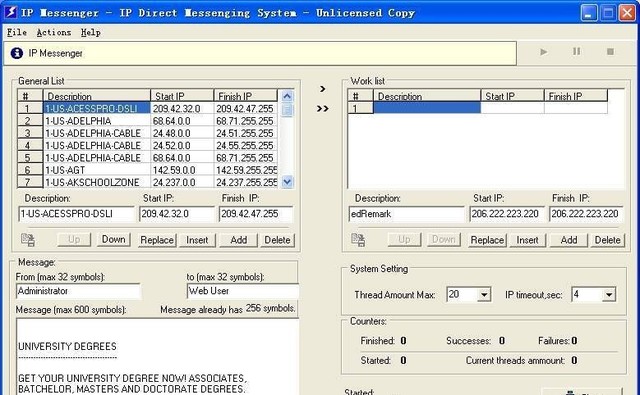
Task: Click the Work list edRemark description field
Action: coord(407,214)
